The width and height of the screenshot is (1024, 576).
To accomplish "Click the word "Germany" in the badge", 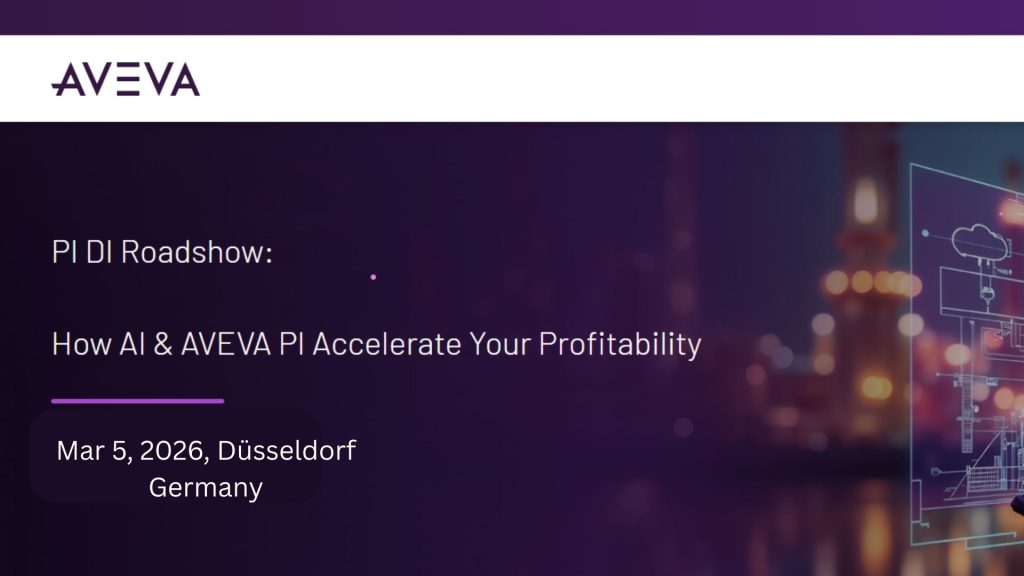I will 205,488.
